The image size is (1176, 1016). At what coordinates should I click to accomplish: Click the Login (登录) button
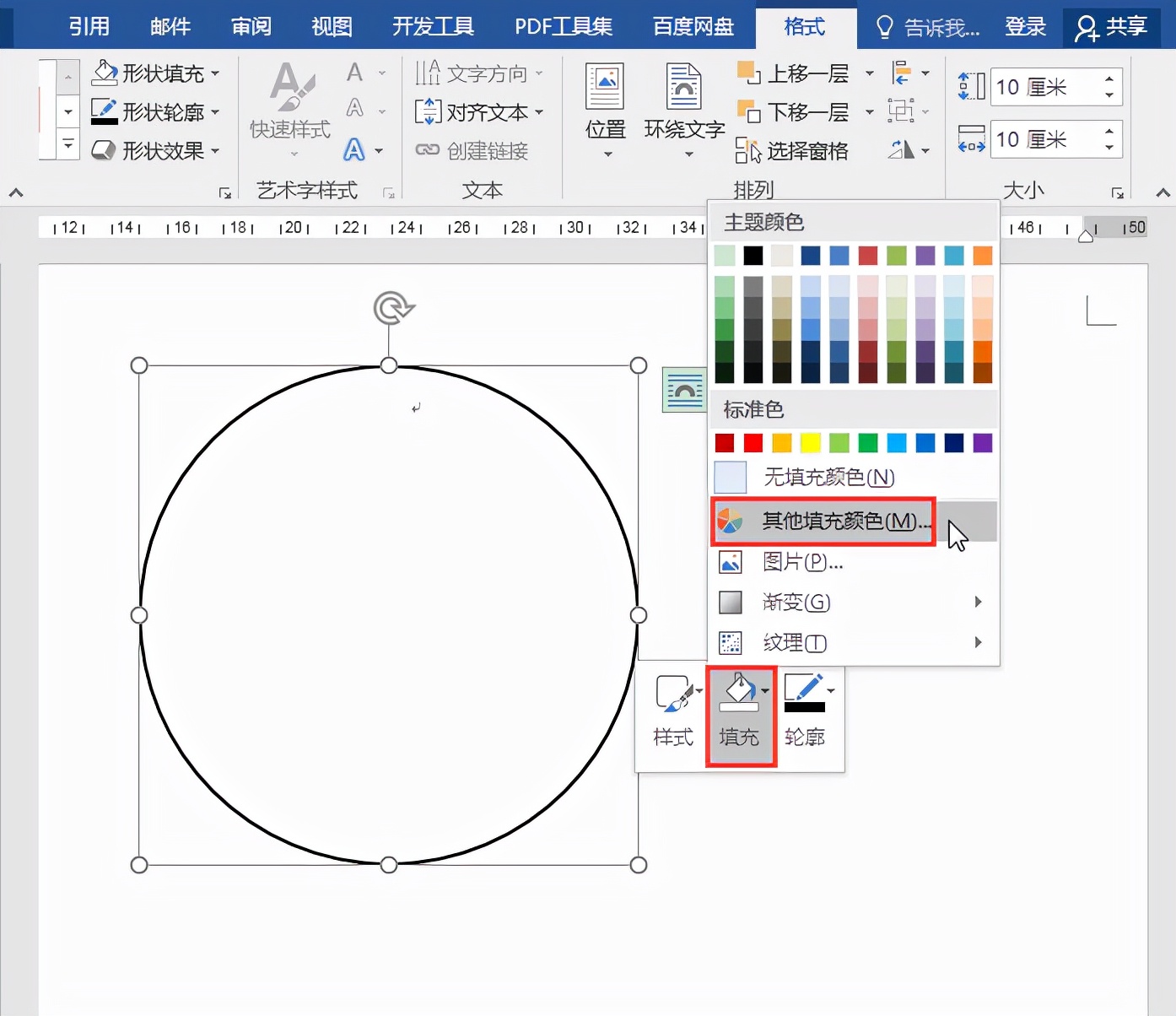coord(1025,27)
